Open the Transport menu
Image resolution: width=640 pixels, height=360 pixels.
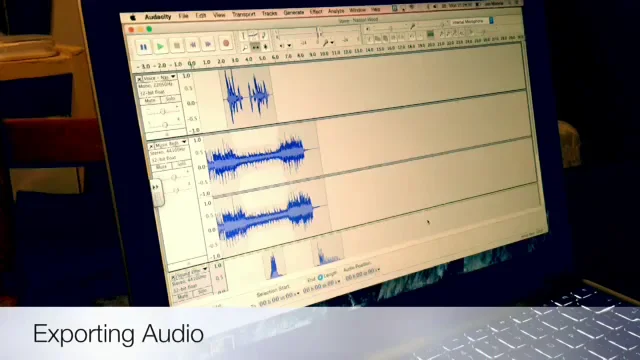[244, 14]
